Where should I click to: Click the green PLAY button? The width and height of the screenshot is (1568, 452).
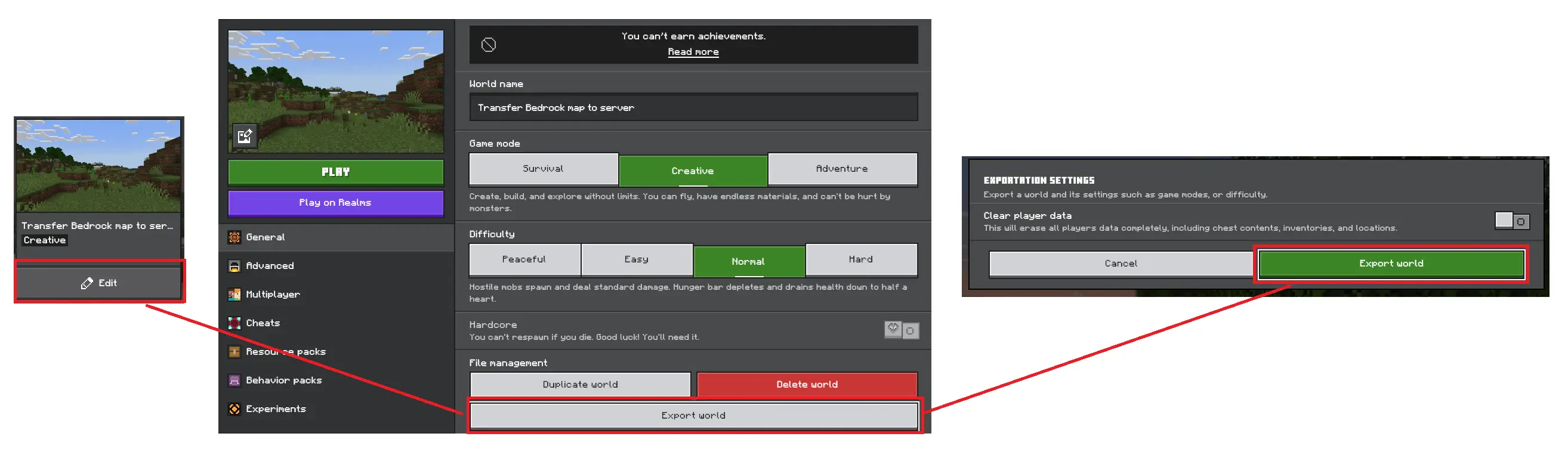tap(335, 172)
